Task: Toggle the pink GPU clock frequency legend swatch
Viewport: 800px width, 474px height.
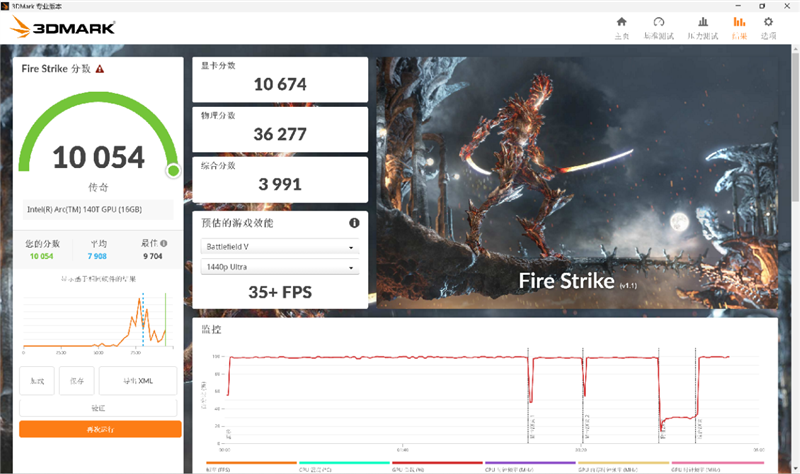Action: coord(717,463)
